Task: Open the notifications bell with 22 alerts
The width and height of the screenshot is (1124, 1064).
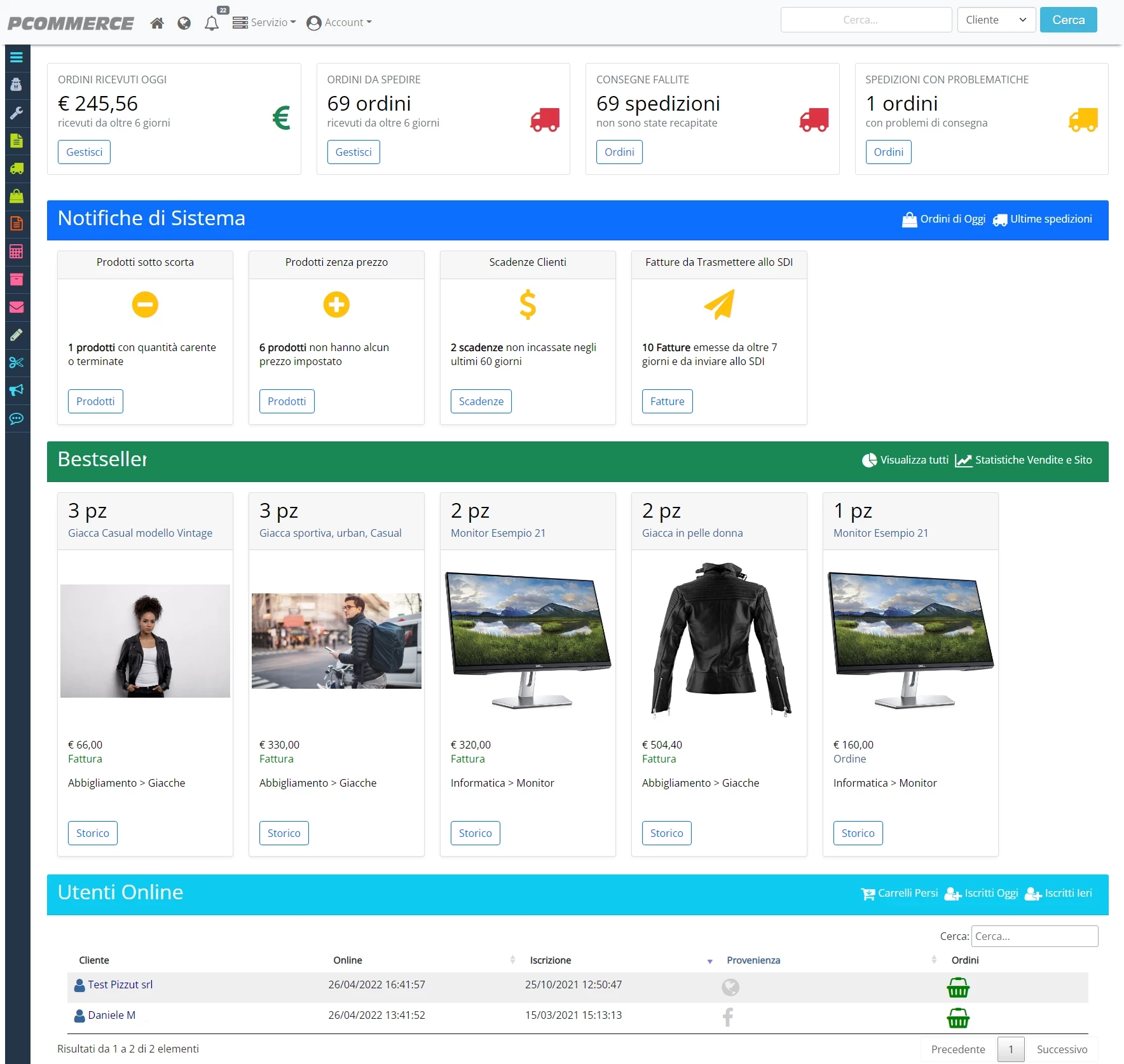Action: [x=212, y=22]
